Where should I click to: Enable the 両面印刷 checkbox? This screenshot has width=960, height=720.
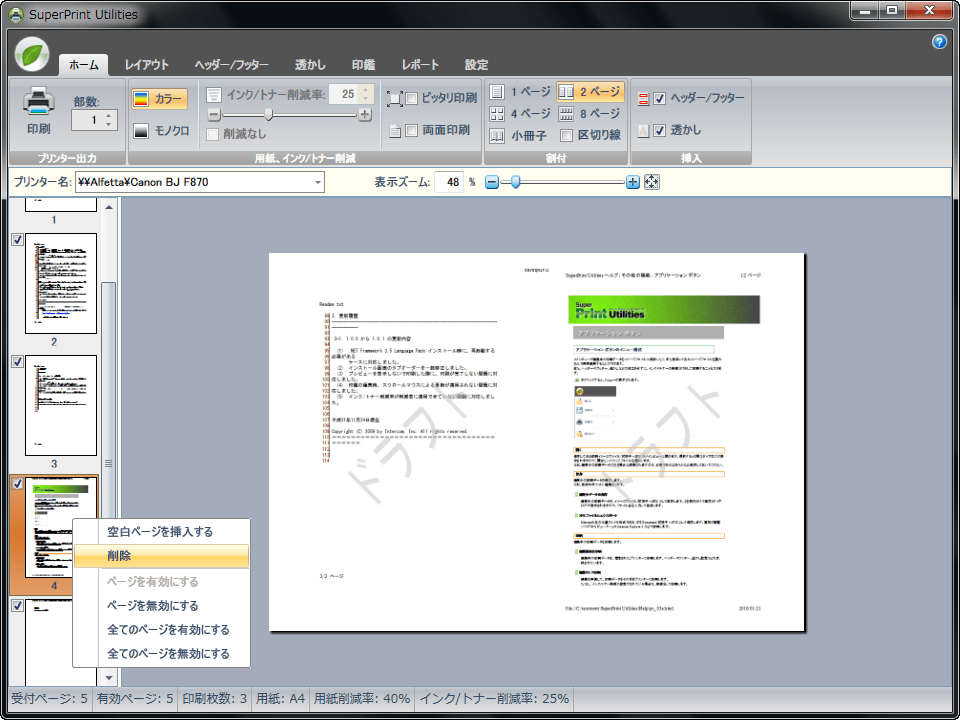[x=411, y=130]
